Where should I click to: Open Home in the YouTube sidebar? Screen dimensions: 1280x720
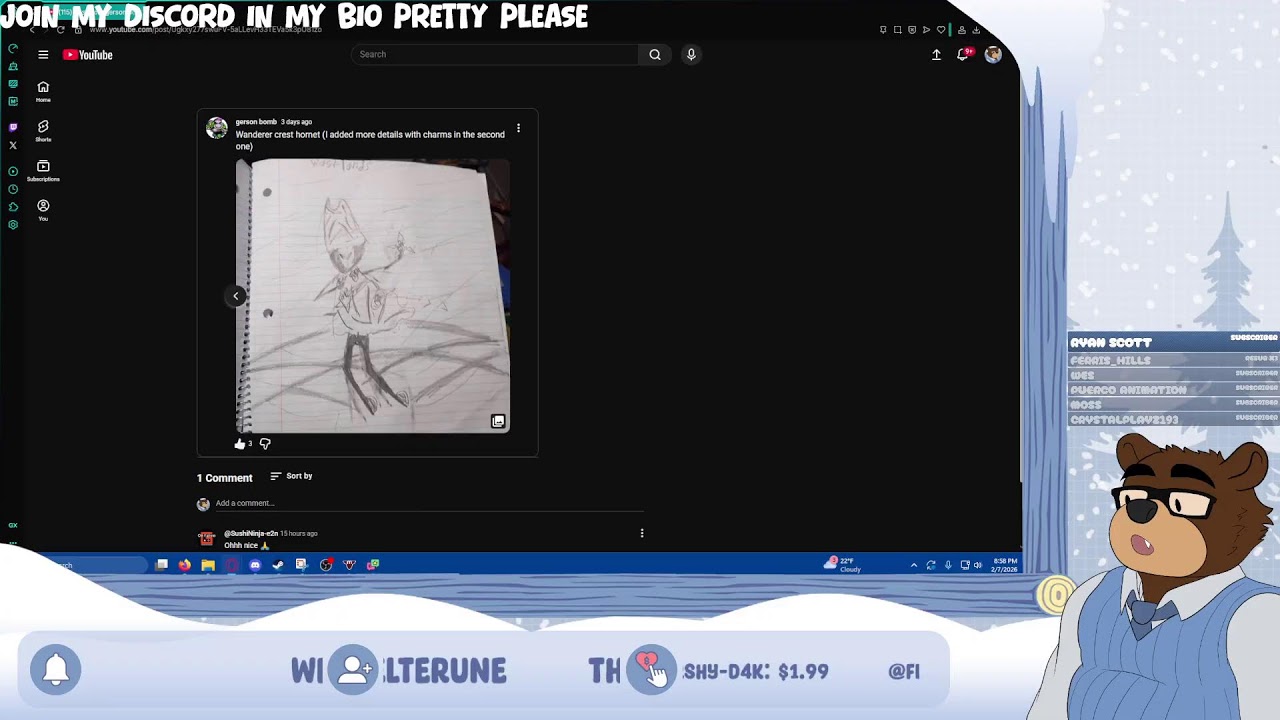pyautogui.click(x=43, y=91)
